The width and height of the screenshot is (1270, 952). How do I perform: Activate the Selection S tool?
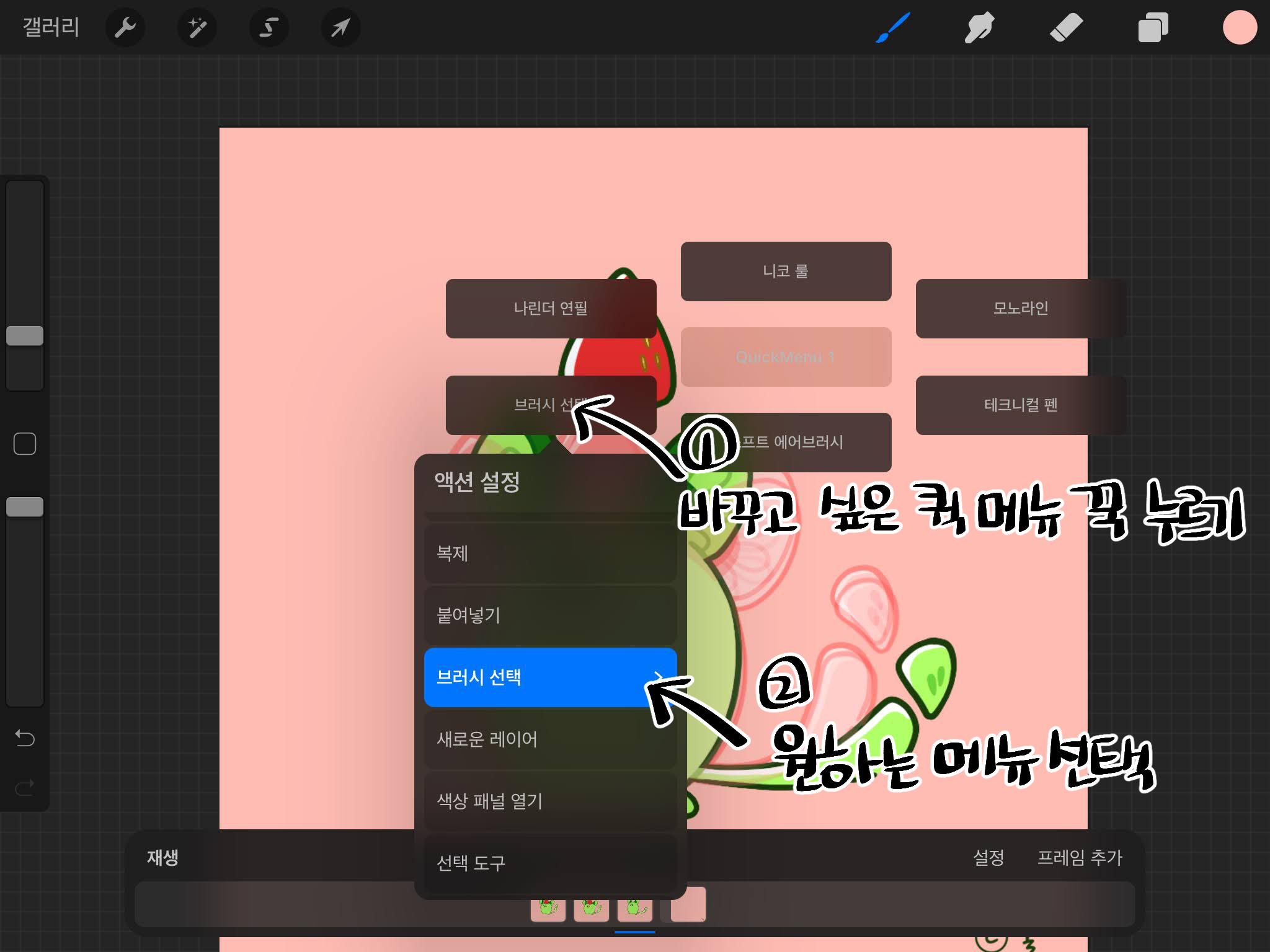[x=269, y=27]
